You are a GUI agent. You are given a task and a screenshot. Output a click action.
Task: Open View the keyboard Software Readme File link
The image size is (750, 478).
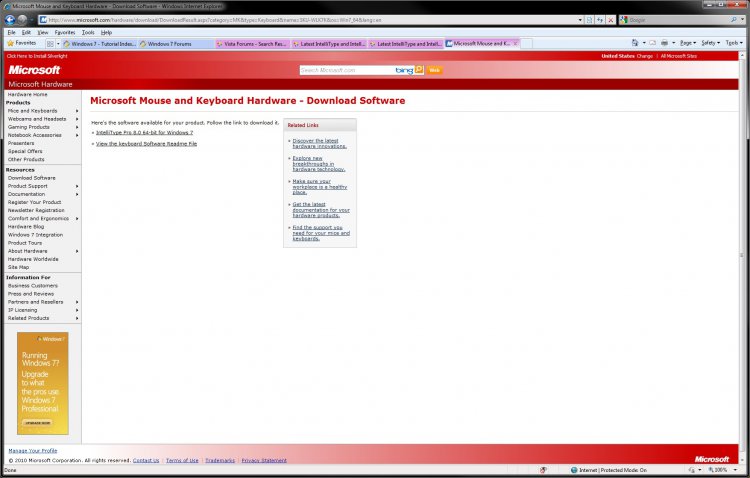(x=146, y=144)
